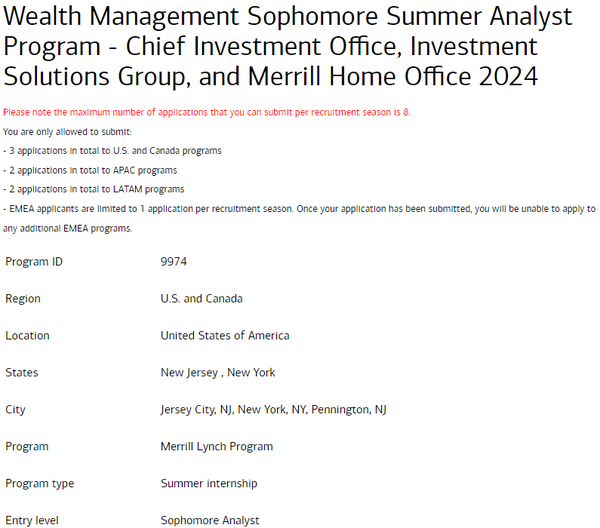Click the Program ID label
Screen dimensions: 600x528
coord(33,262)
